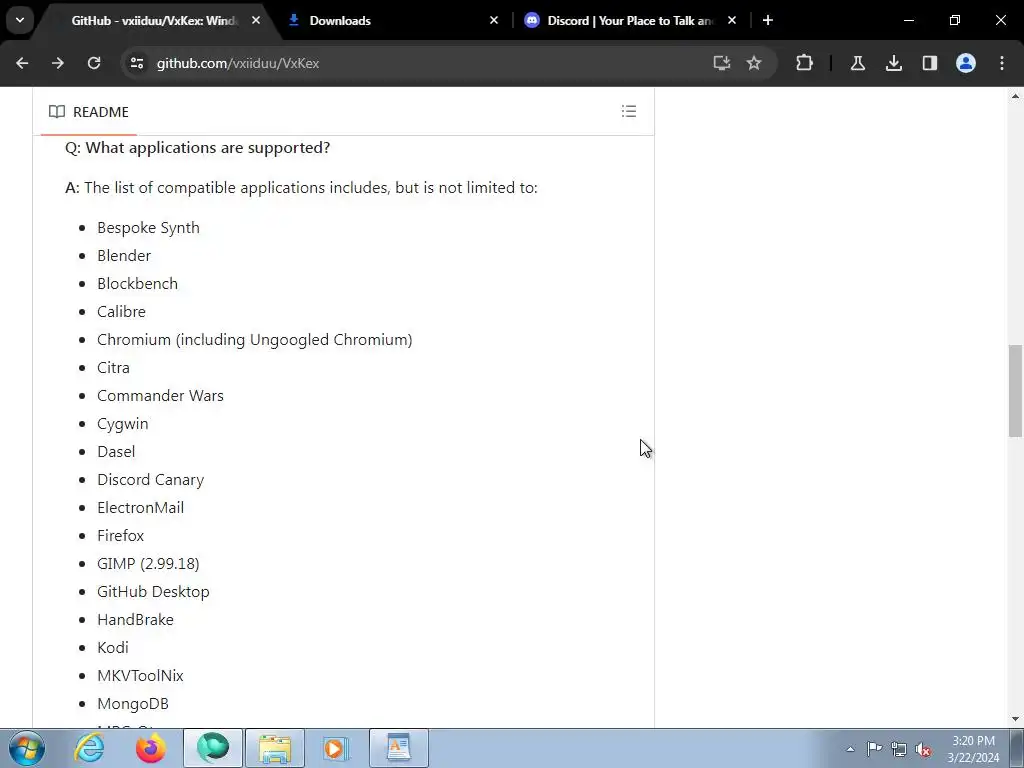Open the Chrome profile avatar
The image size is (1024, 768).
click(966, 63)
